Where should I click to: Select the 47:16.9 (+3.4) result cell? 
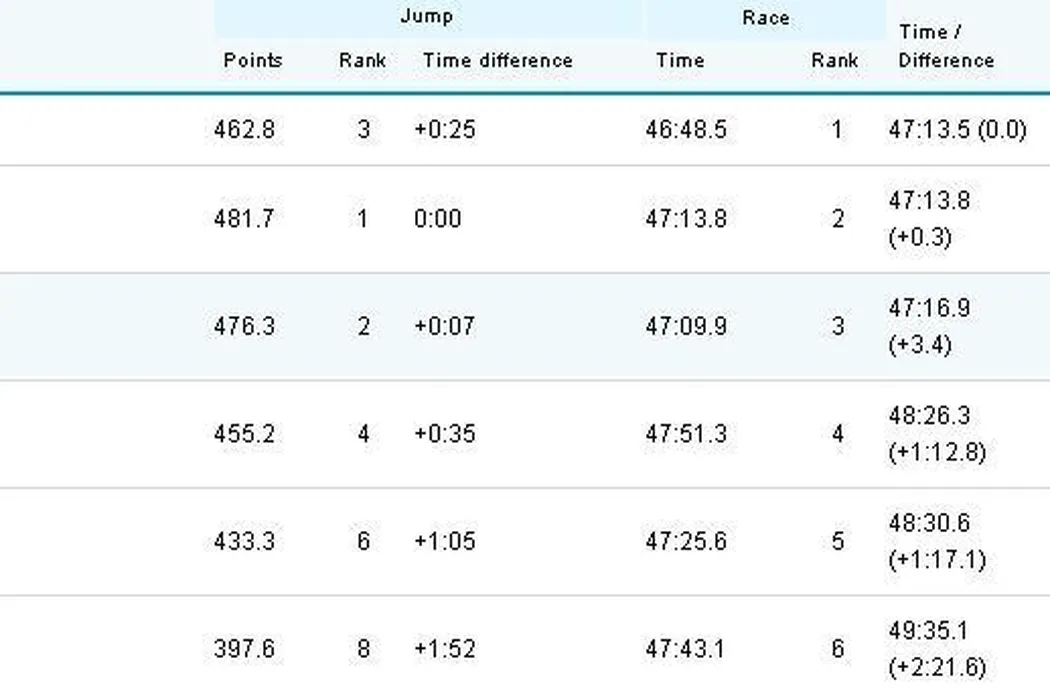[929, 326]
